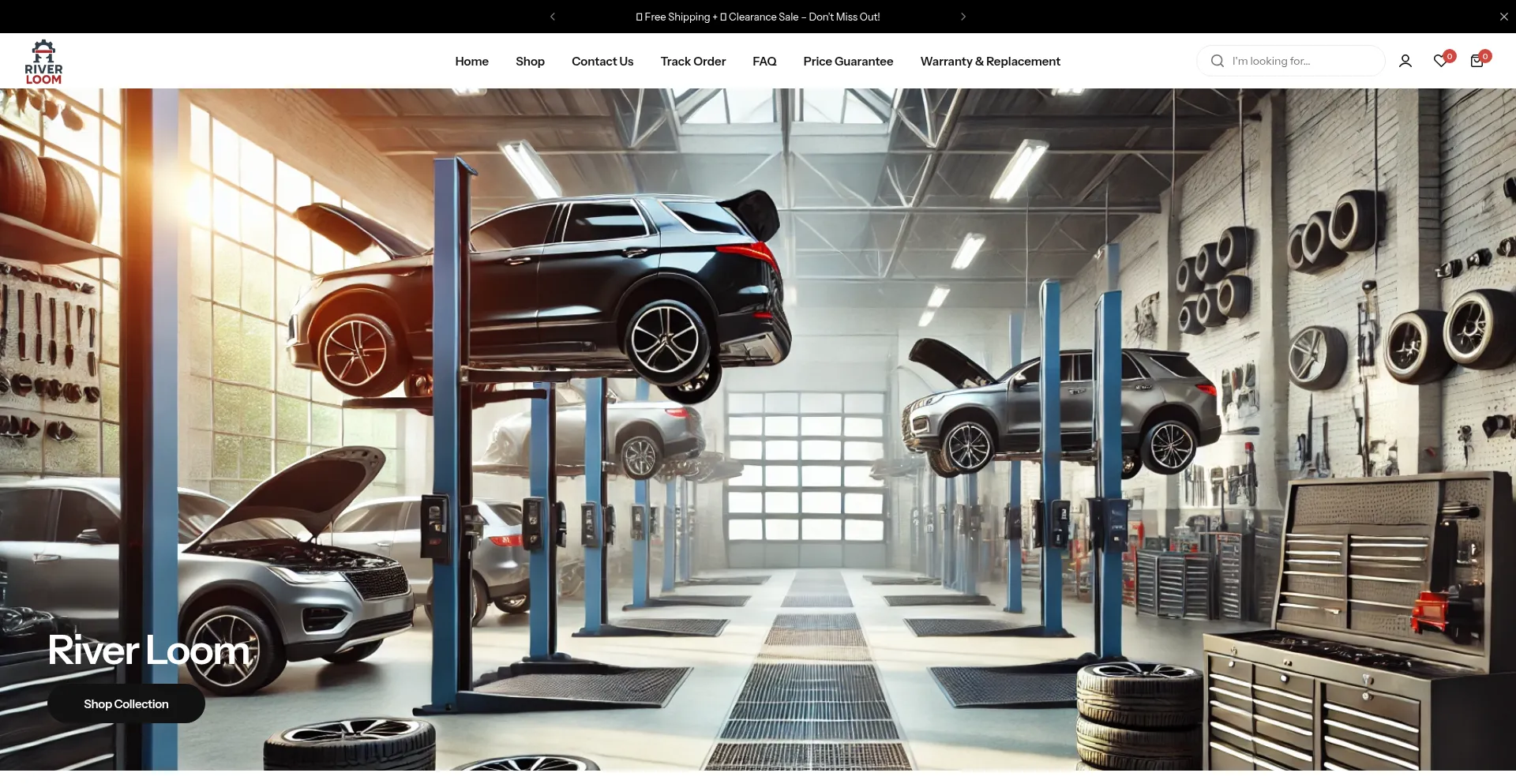Image resolution: width=1516 pixels, height=784 pixels.
Task: Open the Shop menu item
Action: [x=530, y=61]
